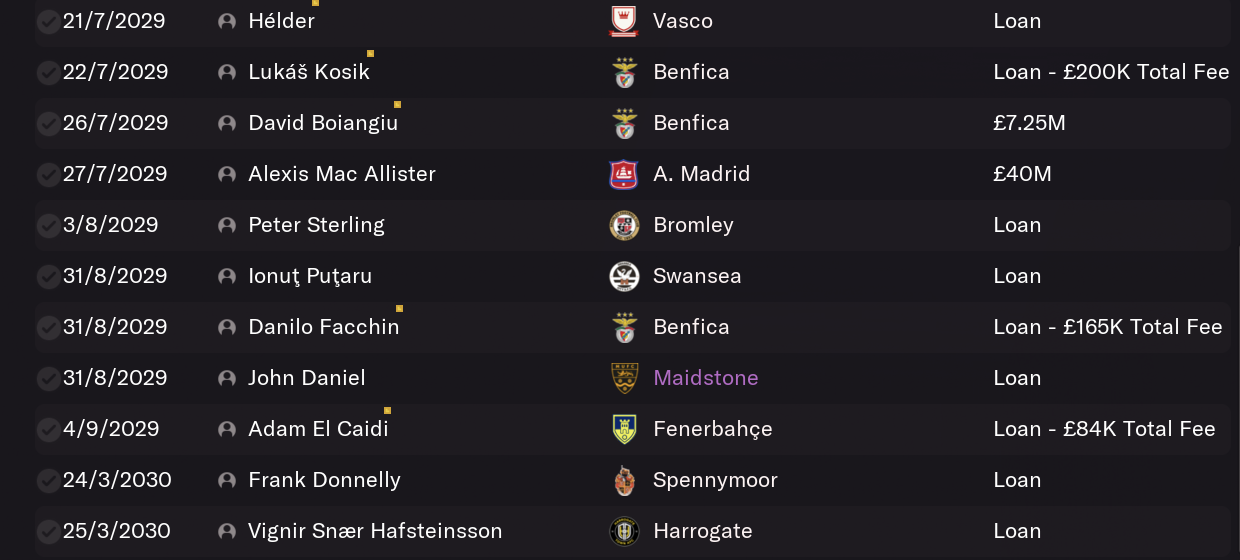Screen dimensions: 1240x560
Task: Click the Fenerbahçe club crest
Action: coord(624,429)
